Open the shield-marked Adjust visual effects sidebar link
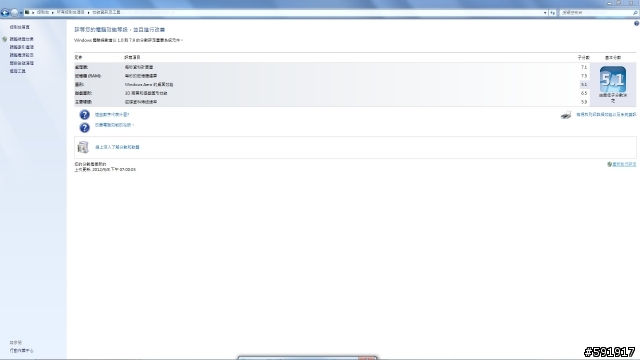The width and height of the screenshot is (640, 360). (22, 39)
